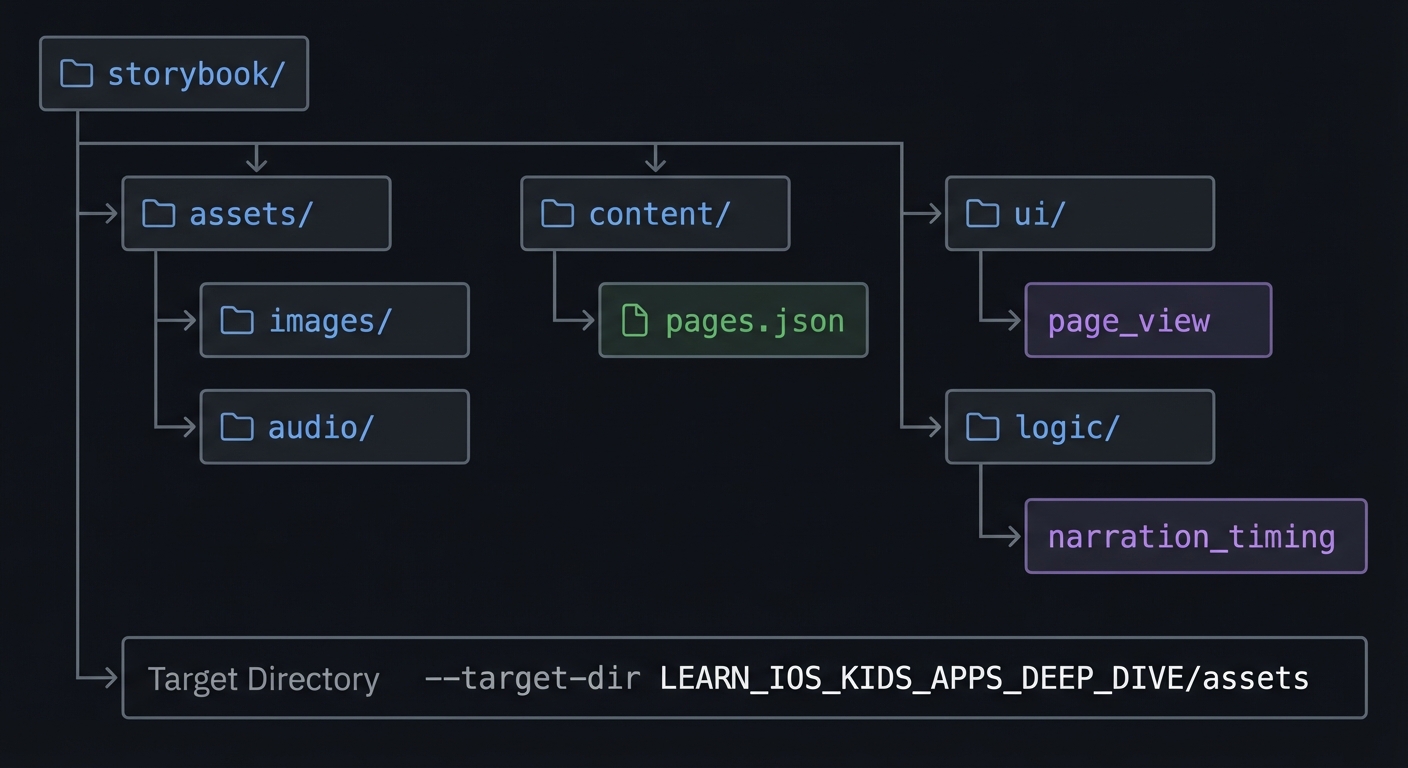Click the content/ folder icon

pos(557,213)
